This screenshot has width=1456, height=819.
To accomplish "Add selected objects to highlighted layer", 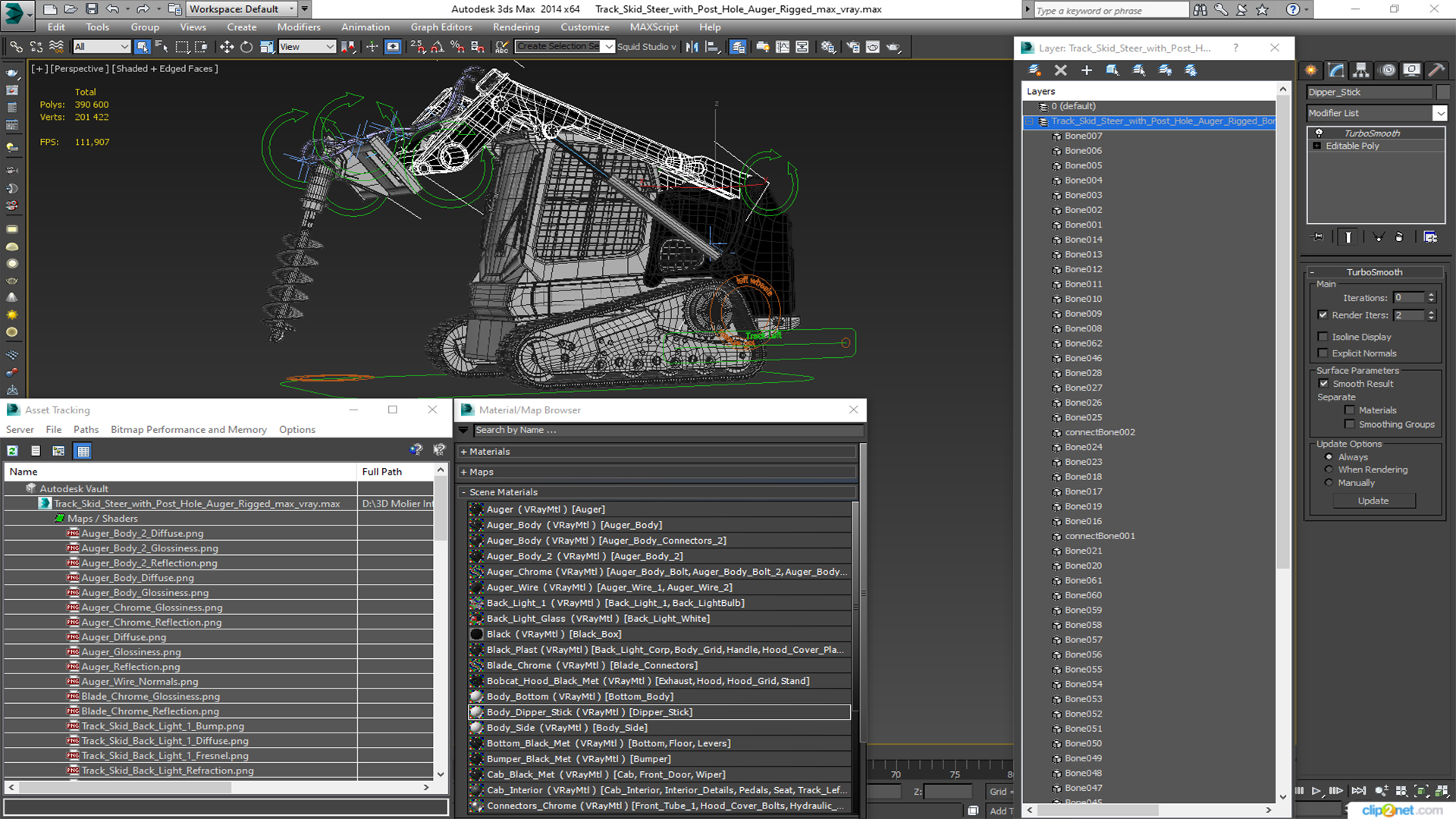I will point(1086,70).
